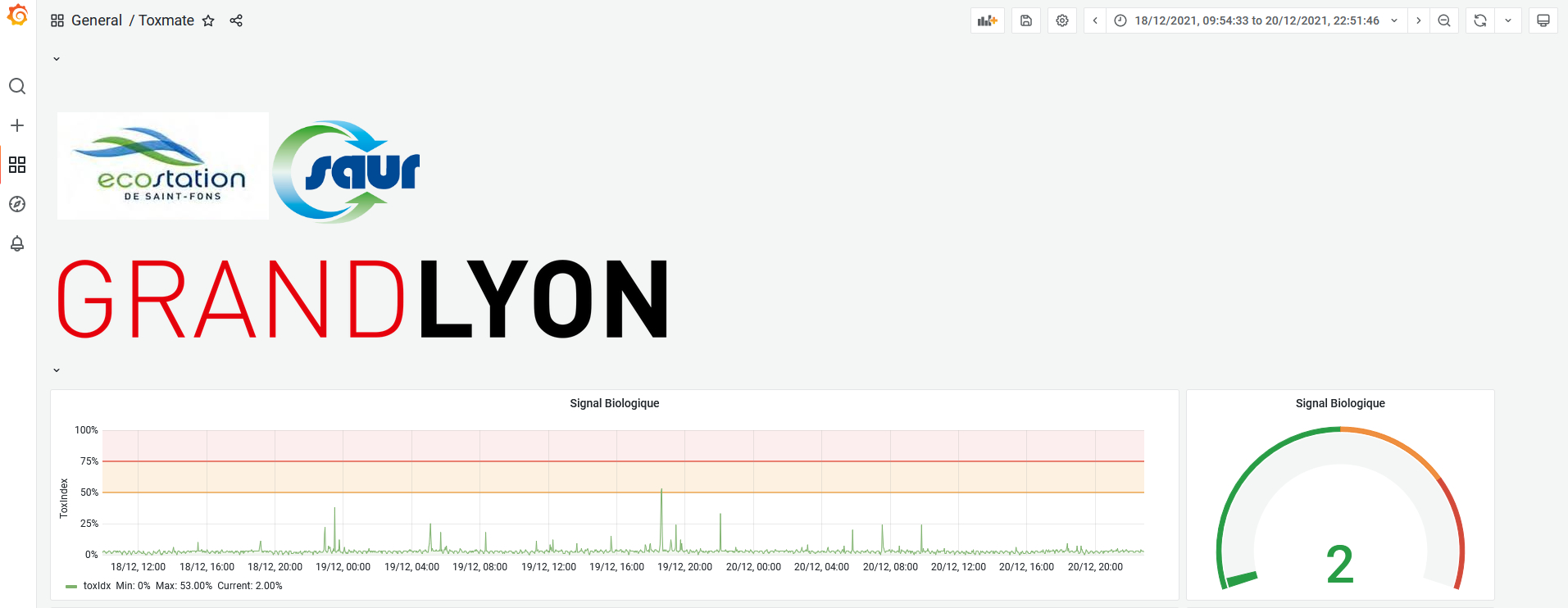Click the 100% y-axis label
This screenshot has height=608, width=1568.
86,430
